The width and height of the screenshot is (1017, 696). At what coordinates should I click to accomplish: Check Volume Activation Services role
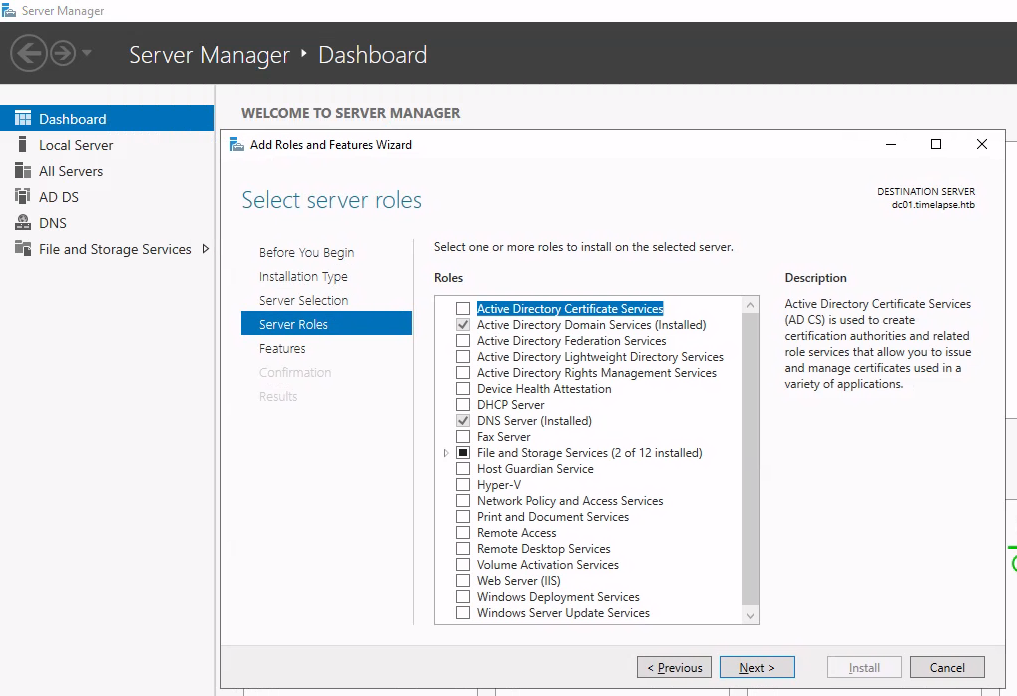pos(463,565)
